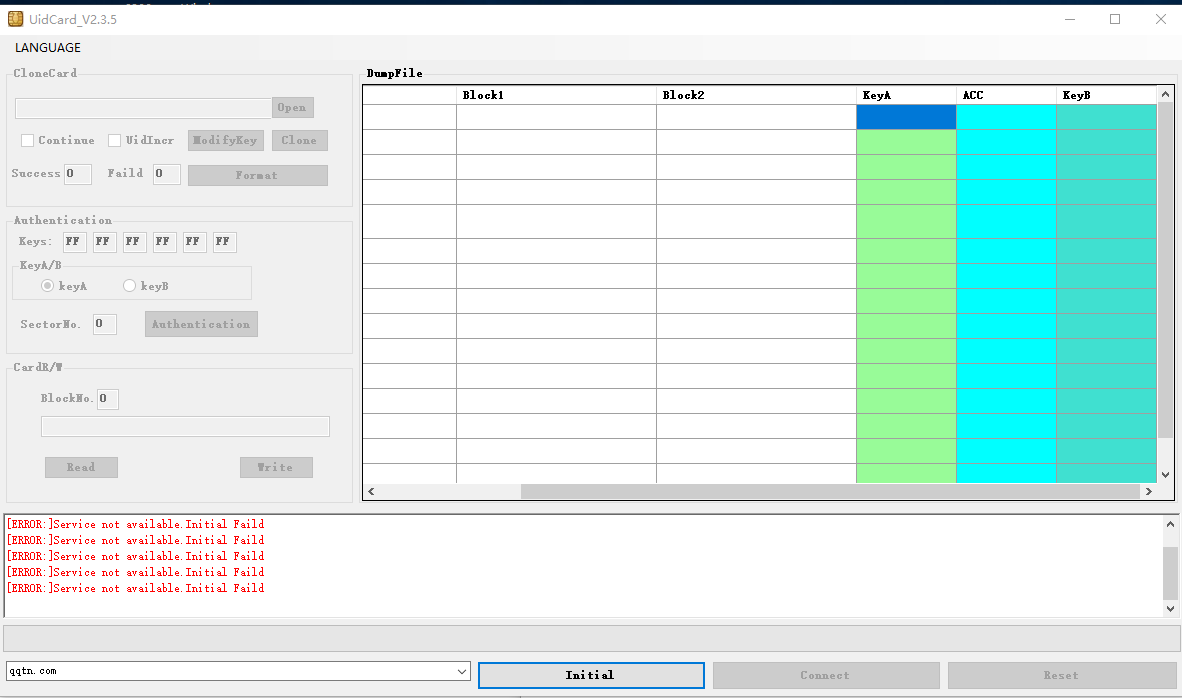Select the Faild count field
The width and height of the screenshot is (1182, 698).
[167, 174]
